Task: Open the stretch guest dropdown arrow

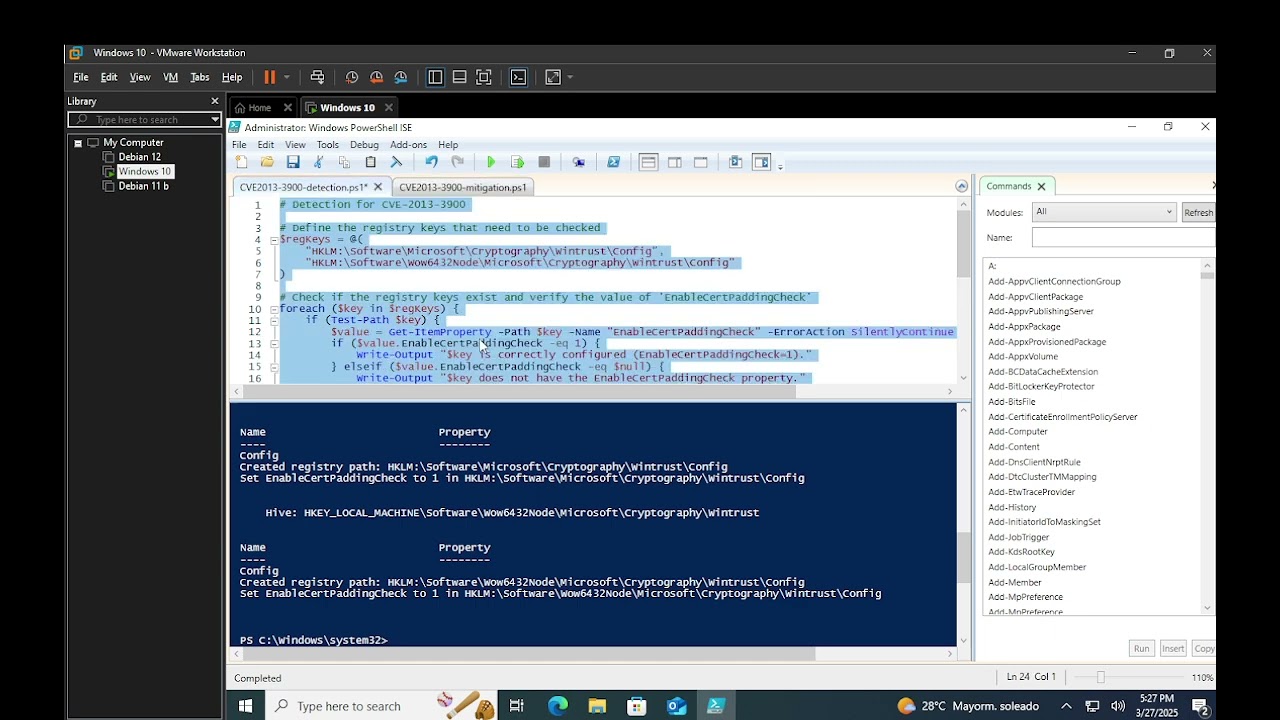Action: pos(570,77)
